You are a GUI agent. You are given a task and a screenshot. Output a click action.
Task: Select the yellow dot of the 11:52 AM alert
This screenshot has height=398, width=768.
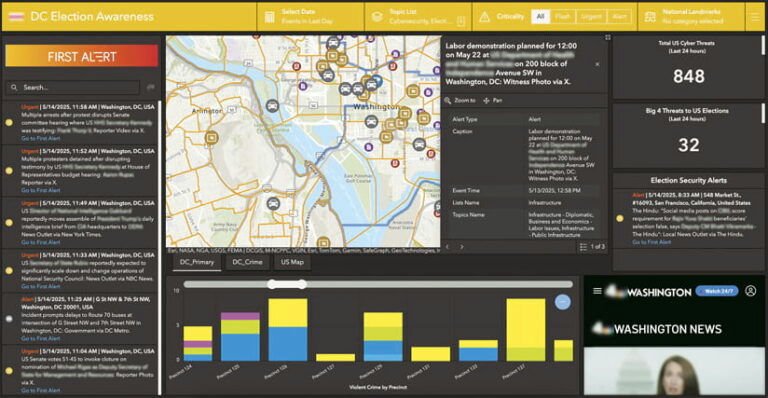[9, 171]
